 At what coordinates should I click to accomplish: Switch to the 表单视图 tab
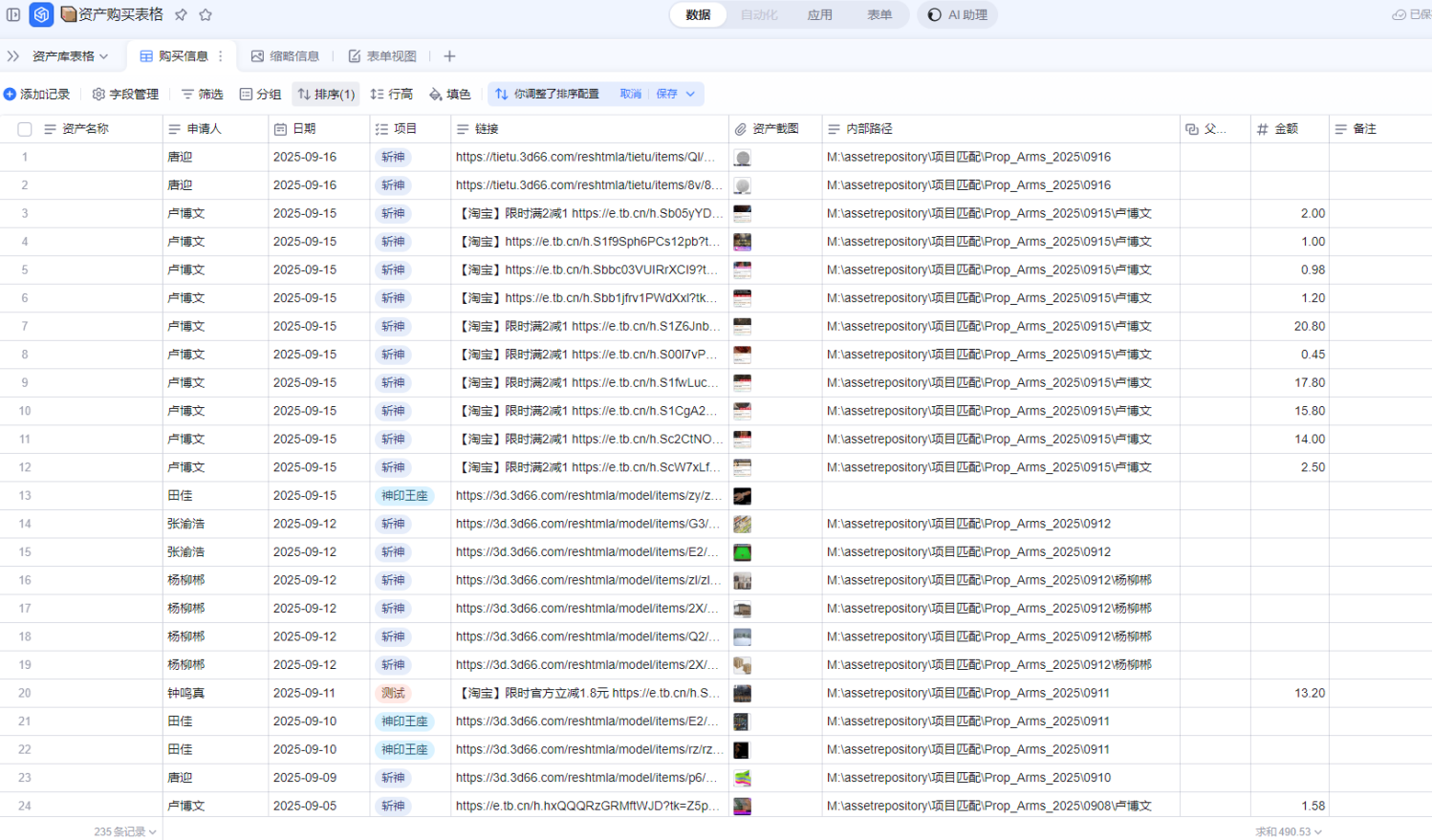pos(382,56)
